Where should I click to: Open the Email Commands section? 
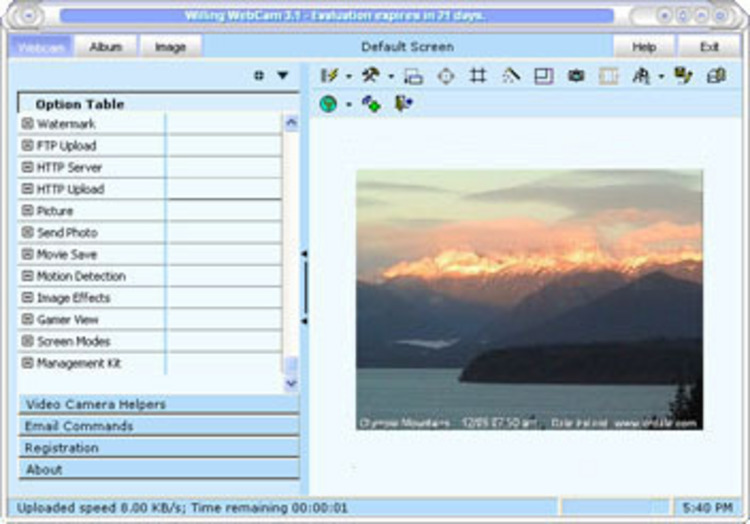point(159,426)
